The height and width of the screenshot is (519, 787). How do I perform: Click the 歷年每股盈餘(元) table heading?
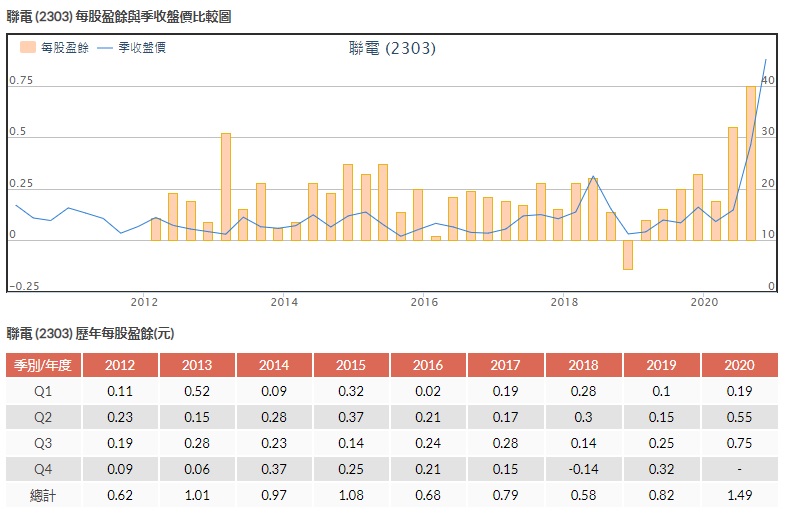point(124,333)
